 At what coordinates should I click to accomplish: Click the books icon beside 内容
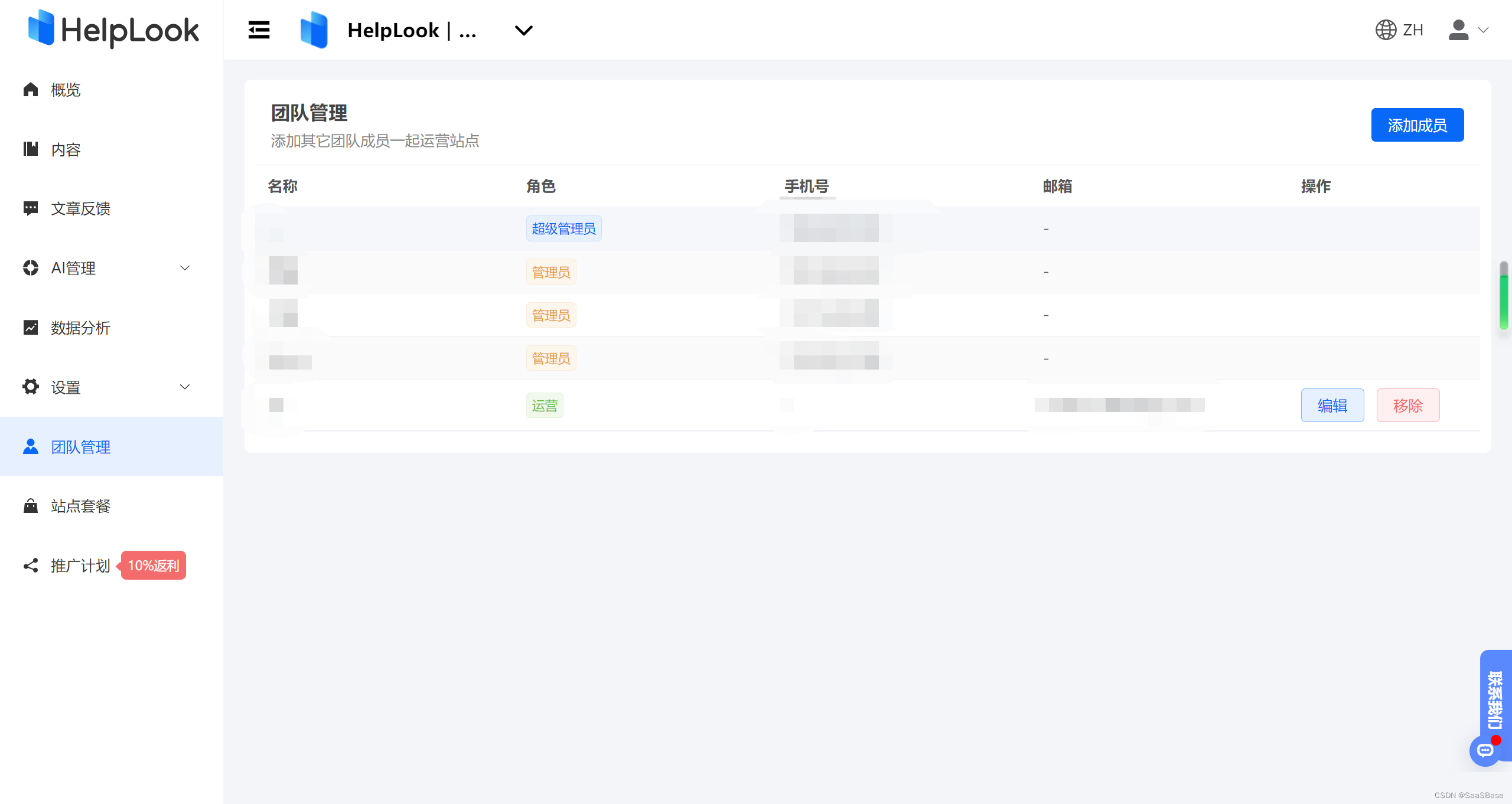[31, 149]
